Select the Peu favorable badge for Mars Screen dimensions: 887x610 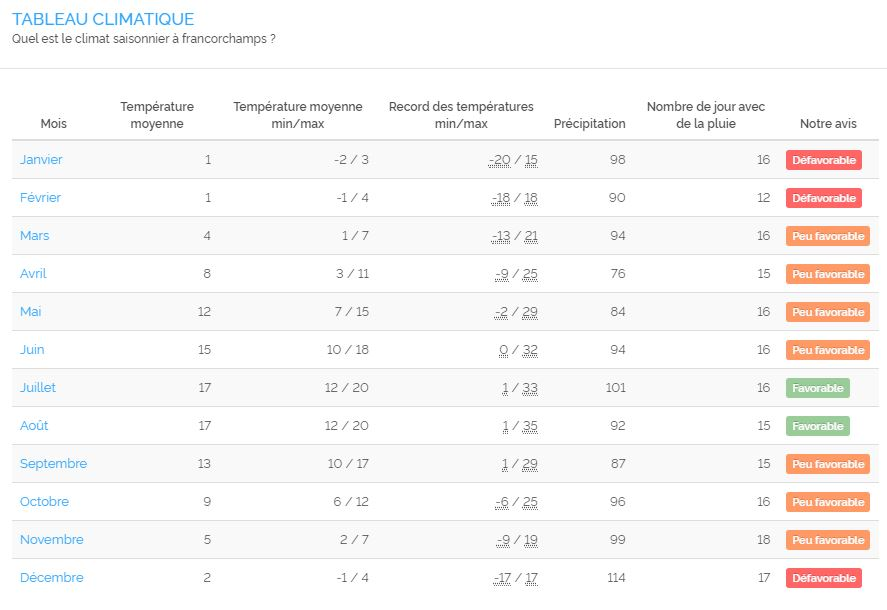coord(827,236)
